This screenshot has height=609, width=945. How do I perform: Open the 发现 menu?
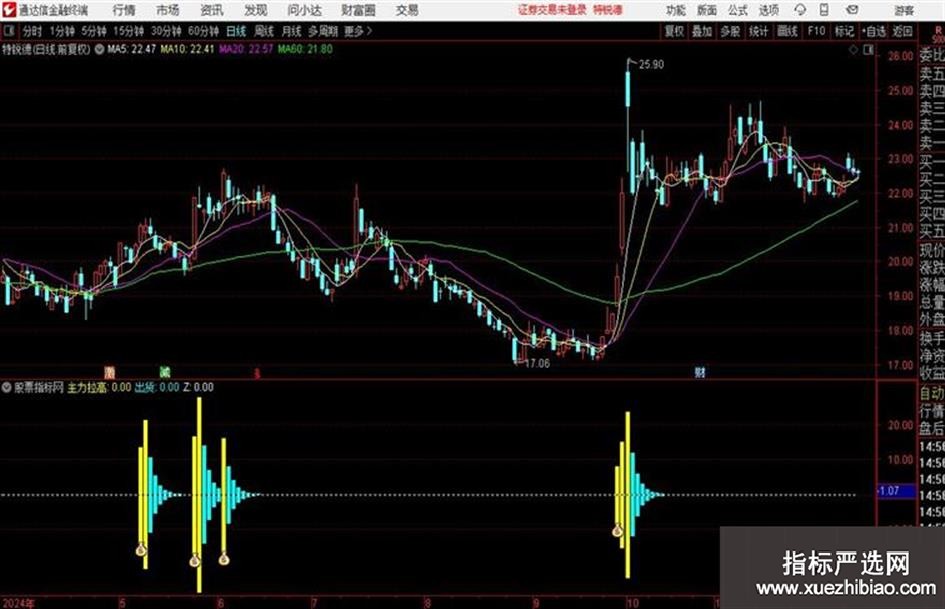click(x=255, y=10)
